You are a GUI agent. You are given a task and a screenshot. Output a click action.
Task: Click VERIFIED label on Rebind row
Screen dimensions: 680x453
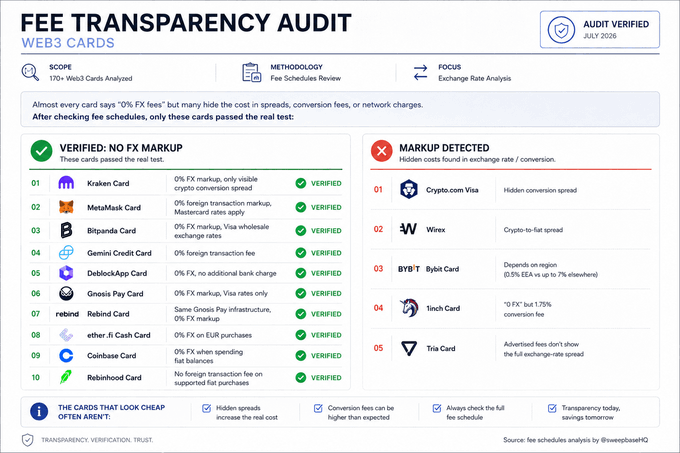326,314
